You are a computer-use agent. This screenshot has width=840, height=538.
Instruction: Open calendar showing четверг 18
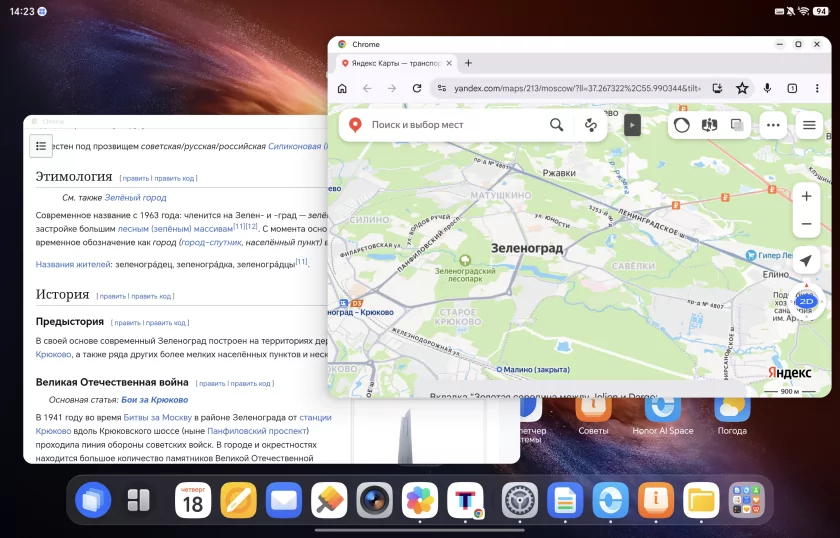click(193, 500)
